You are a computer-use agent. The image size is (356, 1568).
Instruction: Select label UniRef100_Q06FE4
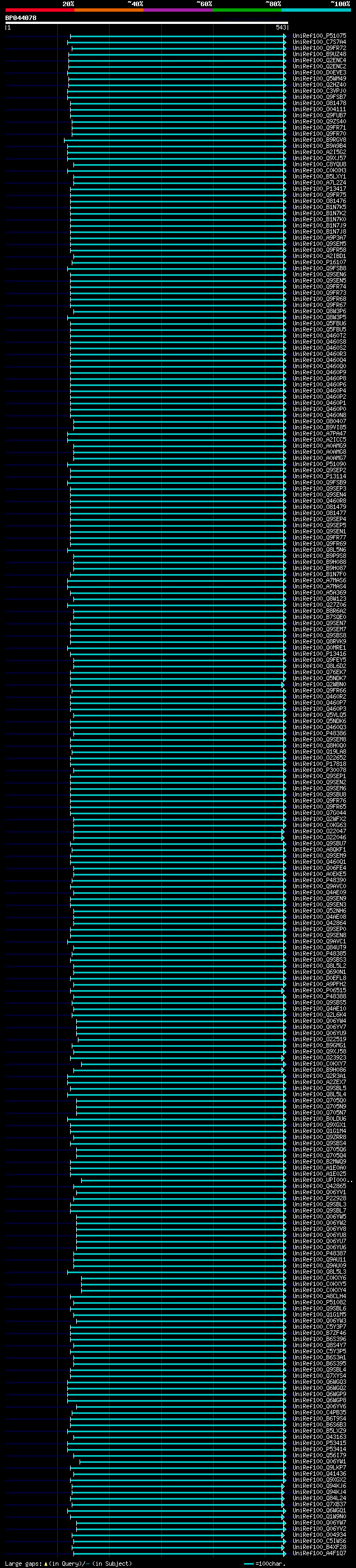click(x=319, y=868)
